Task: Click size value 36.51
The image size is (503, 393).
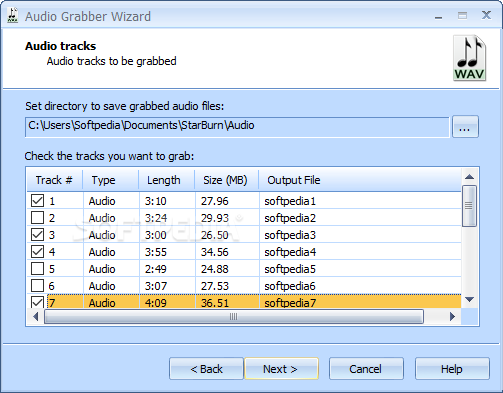Action: point(215,303)
